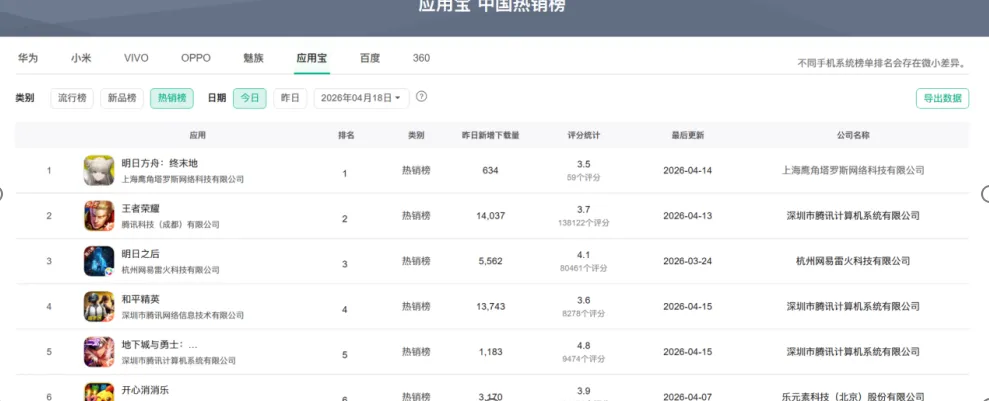Select 流行榜 category filter
989x401 pixels.
coord(72,98)
